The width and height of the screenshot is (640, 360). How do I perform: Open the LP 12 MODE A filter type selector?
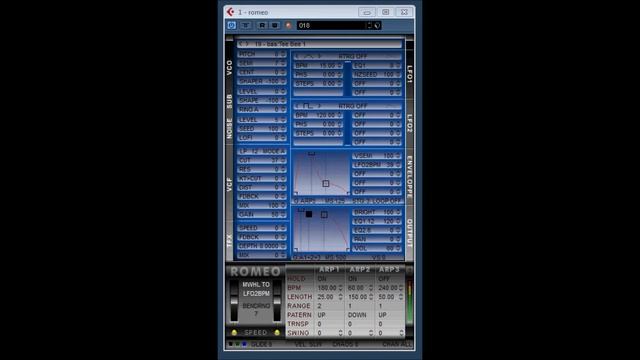pyautogui.click(x=262, y=151)
